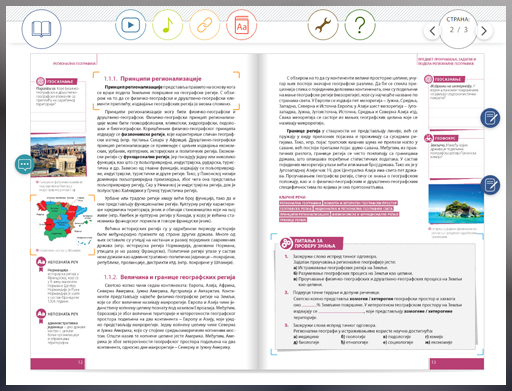
Task: Open the city building photo
Action: tap(58, 157)
